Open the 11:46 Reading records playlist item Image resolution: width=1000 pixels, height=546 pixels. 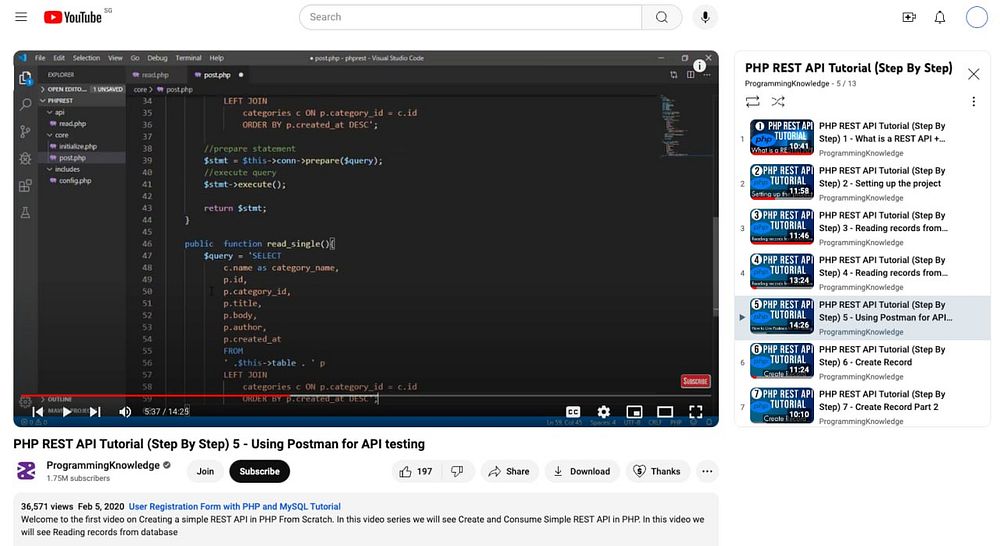(x=862, y=228)
